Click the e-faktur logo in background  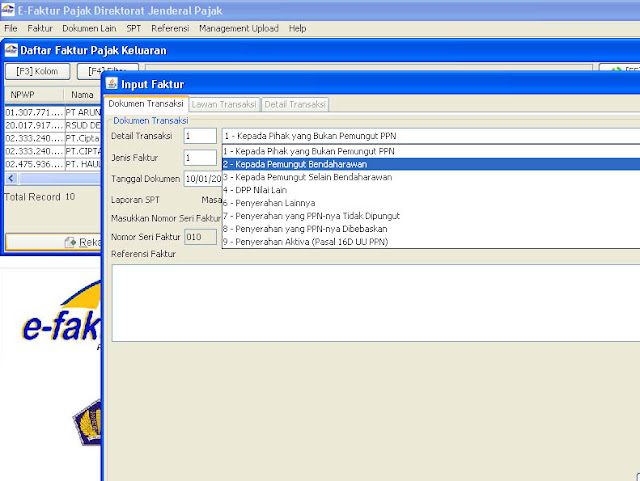60,316
